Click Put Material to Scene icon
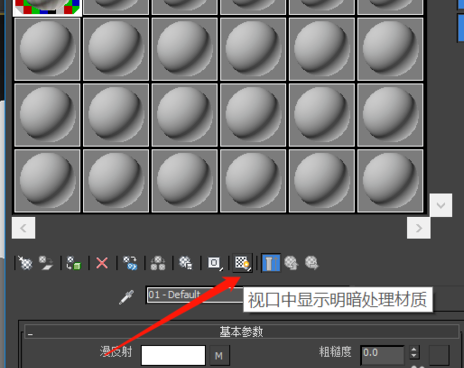Viewport: 464px width, 368px height. [x=46, y=263]
